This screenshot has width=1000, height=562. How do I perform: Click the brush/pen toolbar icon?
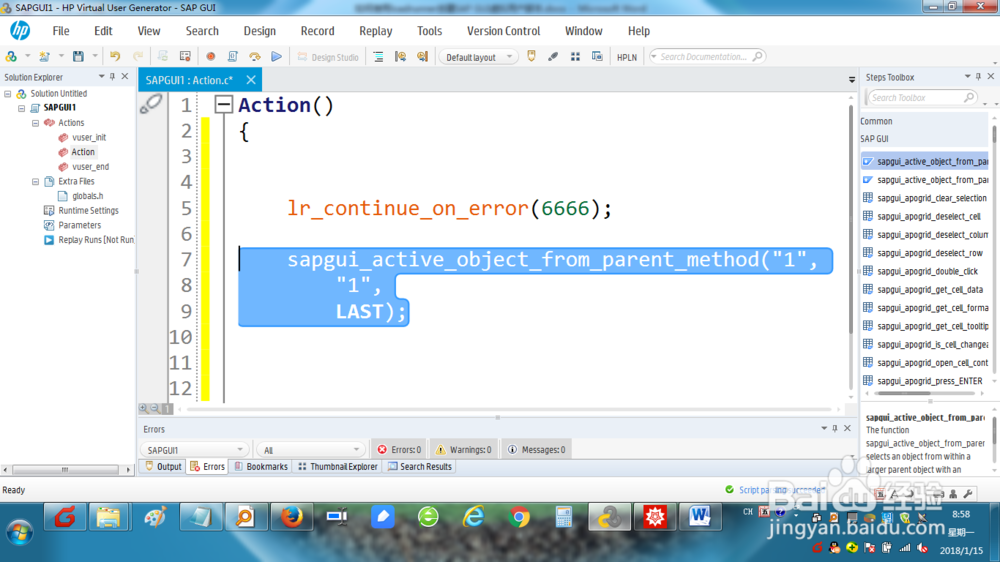point(553,57)
